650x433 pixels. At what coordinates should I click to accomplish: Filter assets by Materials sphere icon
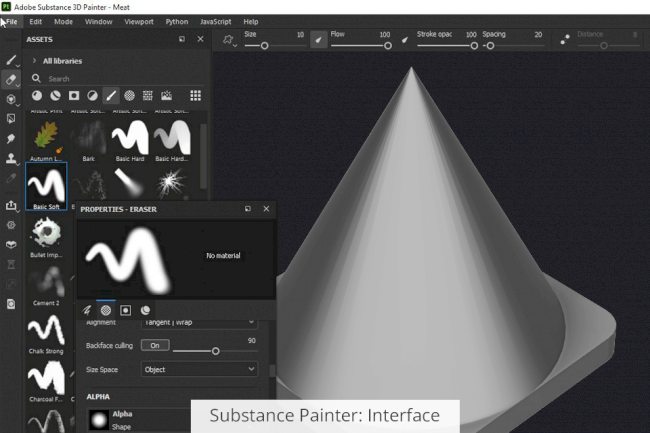point(37,96)
